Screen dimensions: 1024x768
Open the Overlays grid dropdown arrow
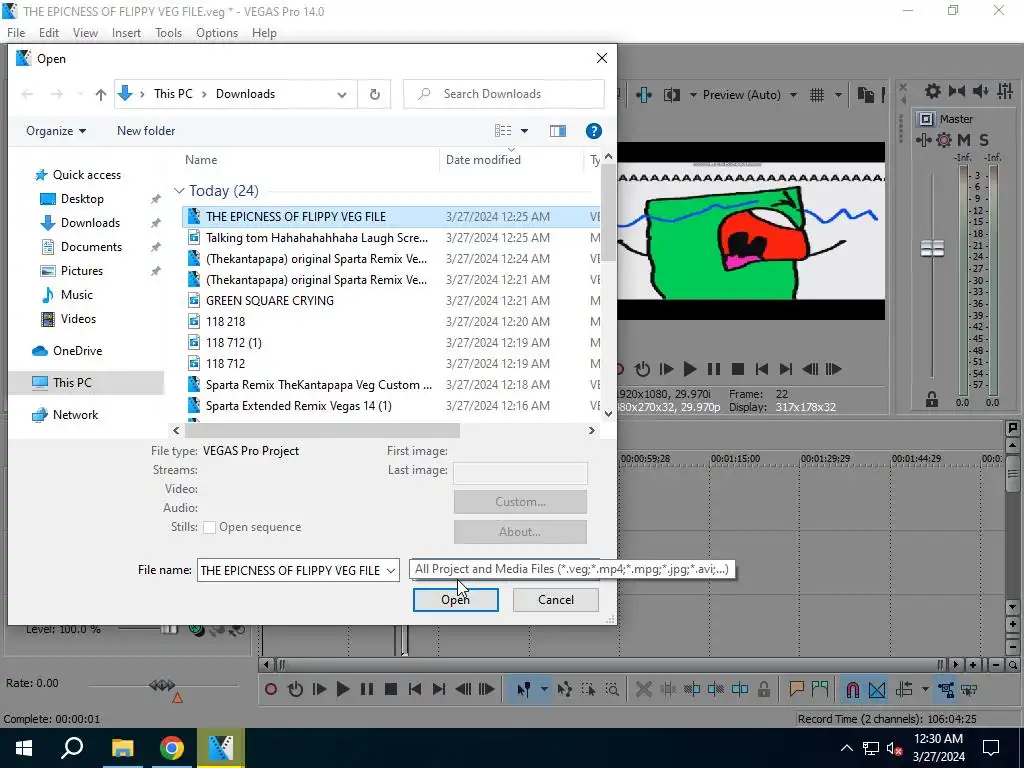(x=838, y=95)
